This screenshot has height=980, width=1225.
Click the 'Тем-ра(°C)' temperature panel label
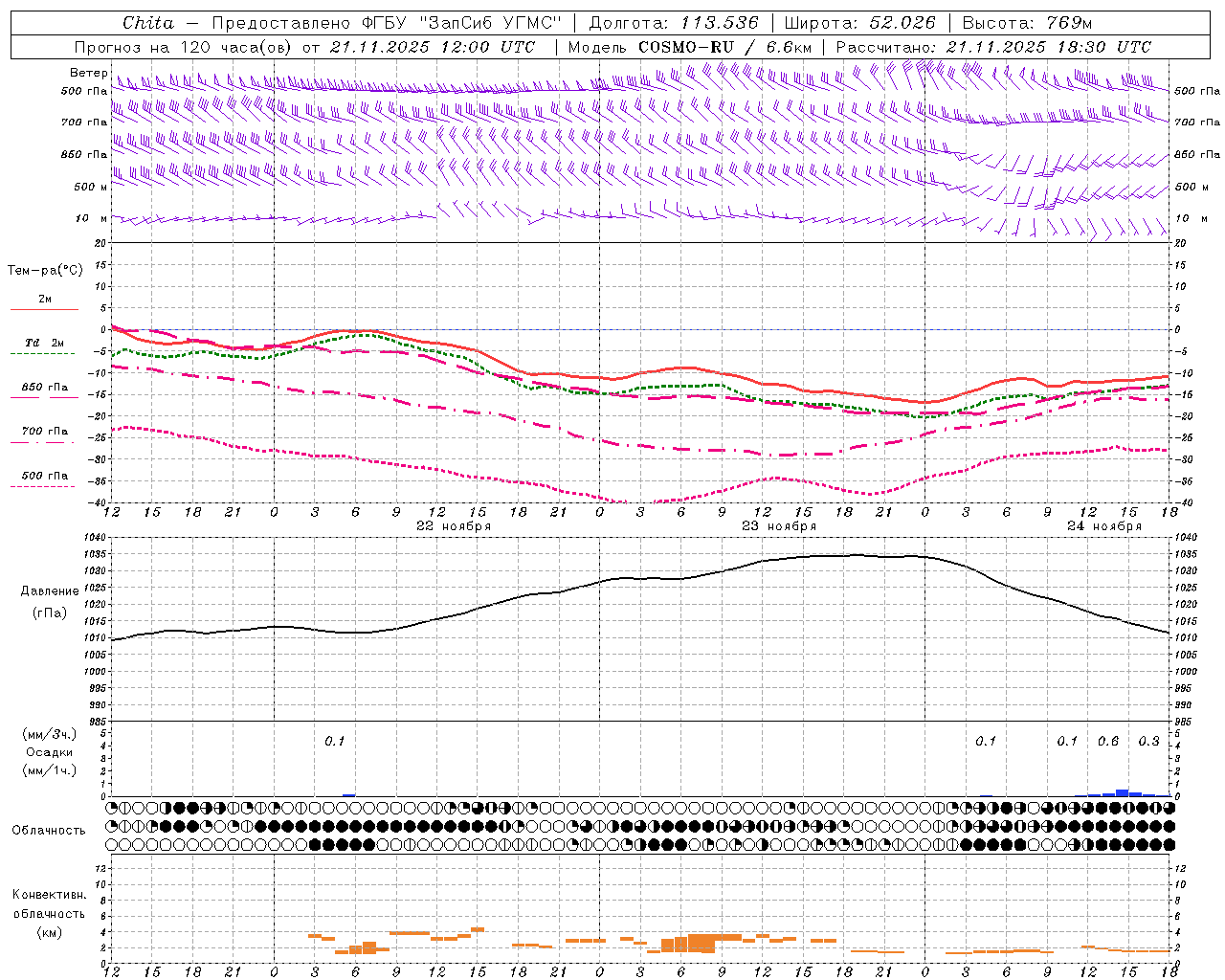point(45,271)
